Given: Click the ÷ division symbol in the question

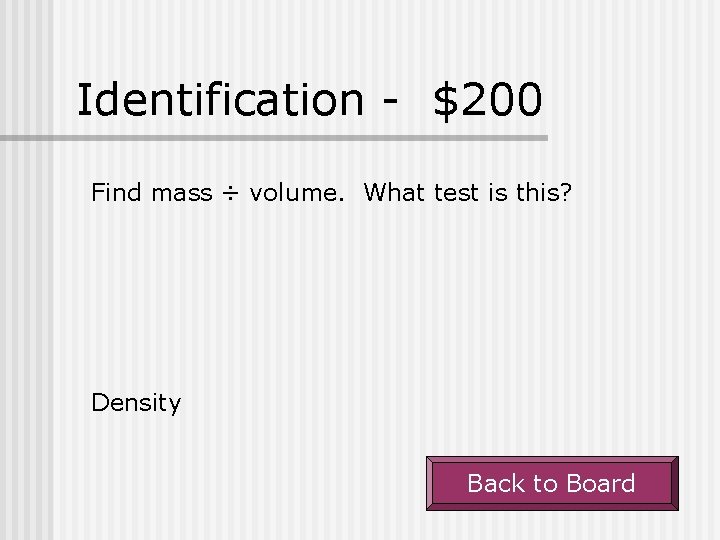Looking at the screenshot, I should (230, 193).
